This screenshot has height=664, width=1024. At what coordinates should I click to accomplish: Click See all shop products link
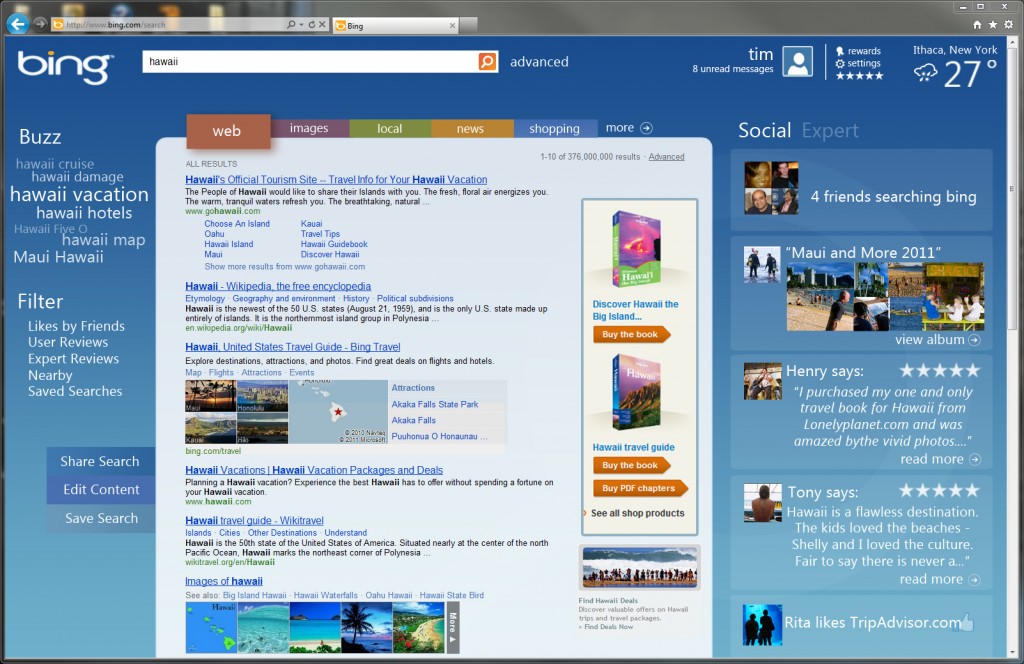tap(637, 513)
